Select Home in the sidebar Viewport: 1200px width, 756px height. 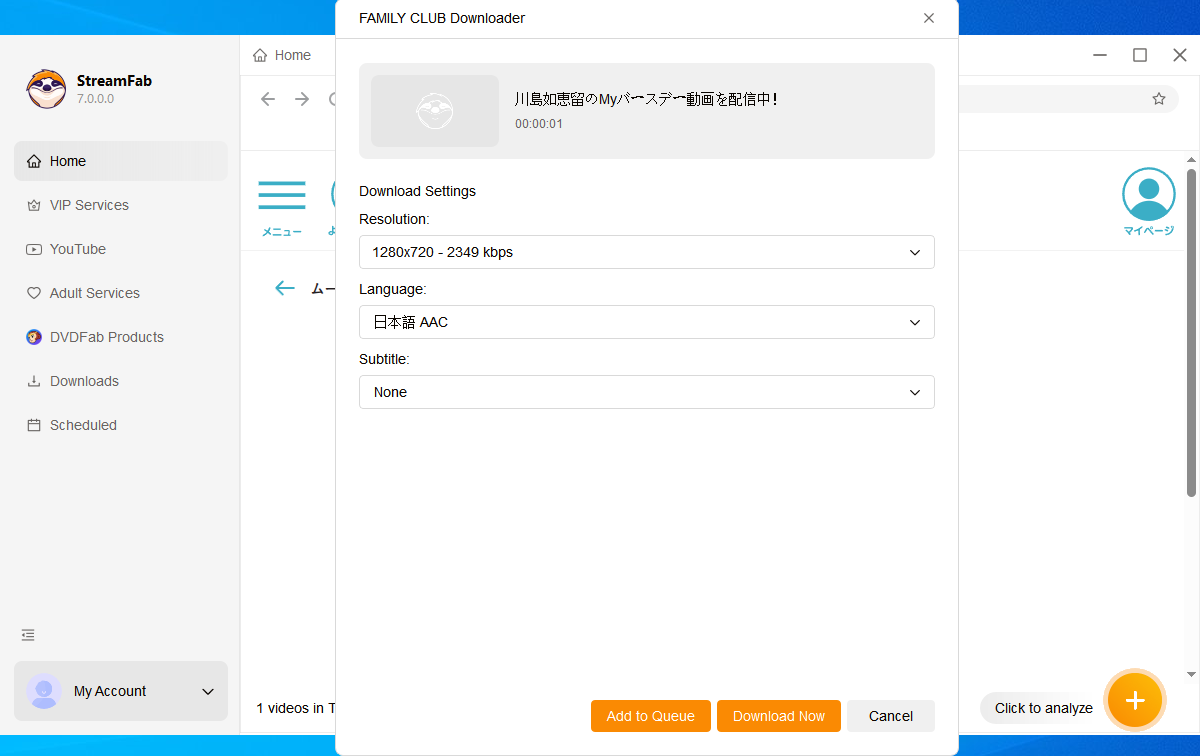click(67, 160)
